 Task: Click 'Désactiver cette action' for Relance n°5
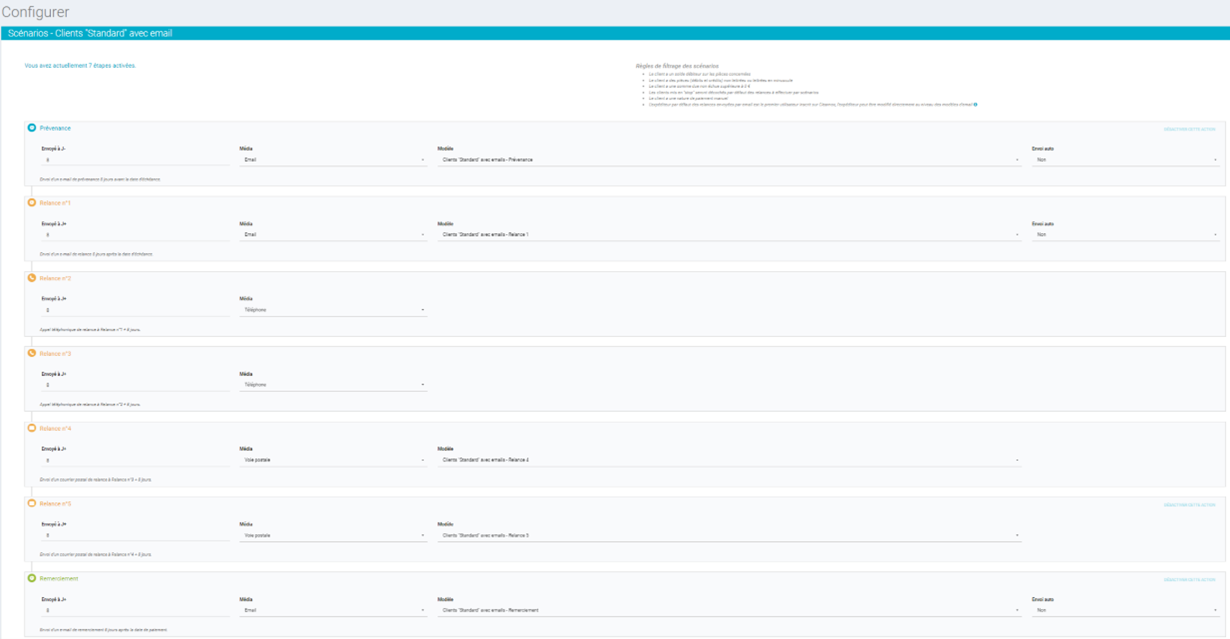pos(1189,505)
